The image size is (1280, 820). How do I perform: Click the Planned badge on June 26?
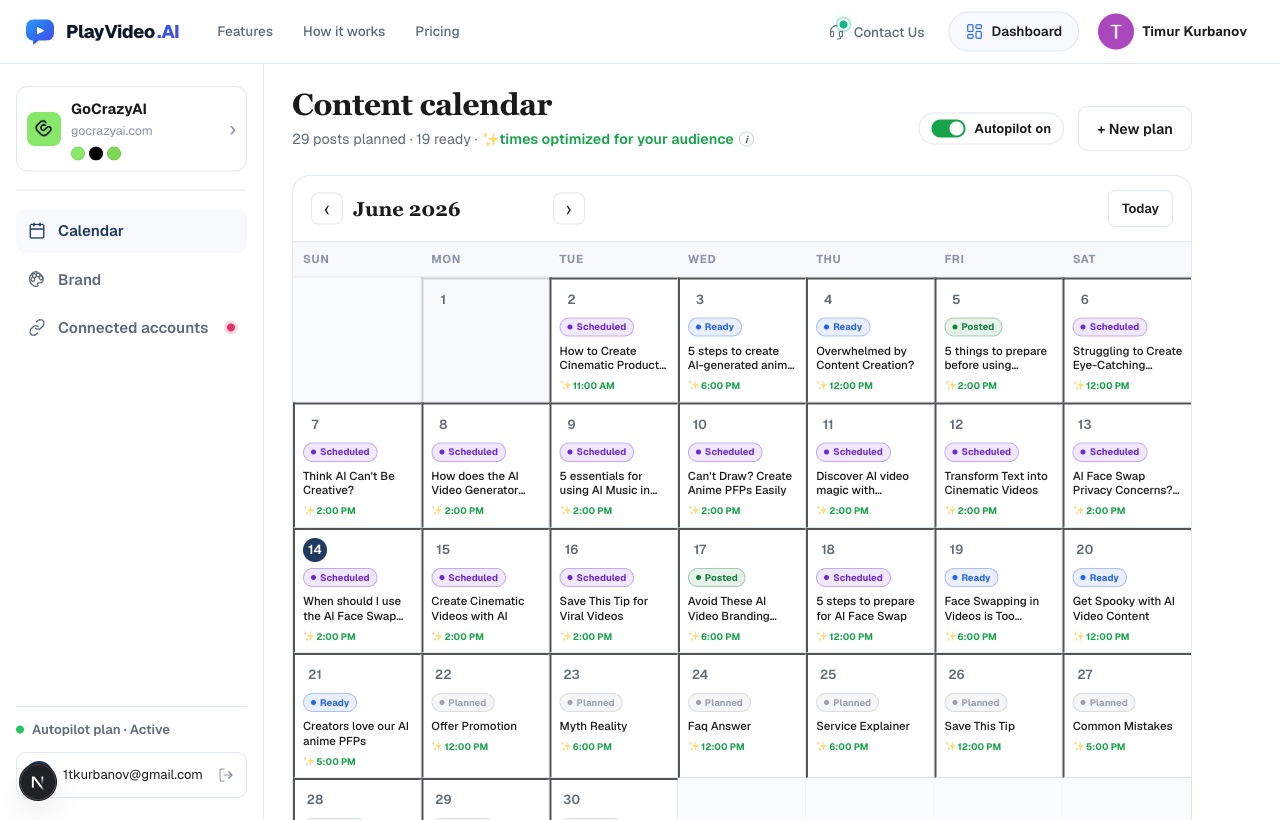[x=975, y=703]
